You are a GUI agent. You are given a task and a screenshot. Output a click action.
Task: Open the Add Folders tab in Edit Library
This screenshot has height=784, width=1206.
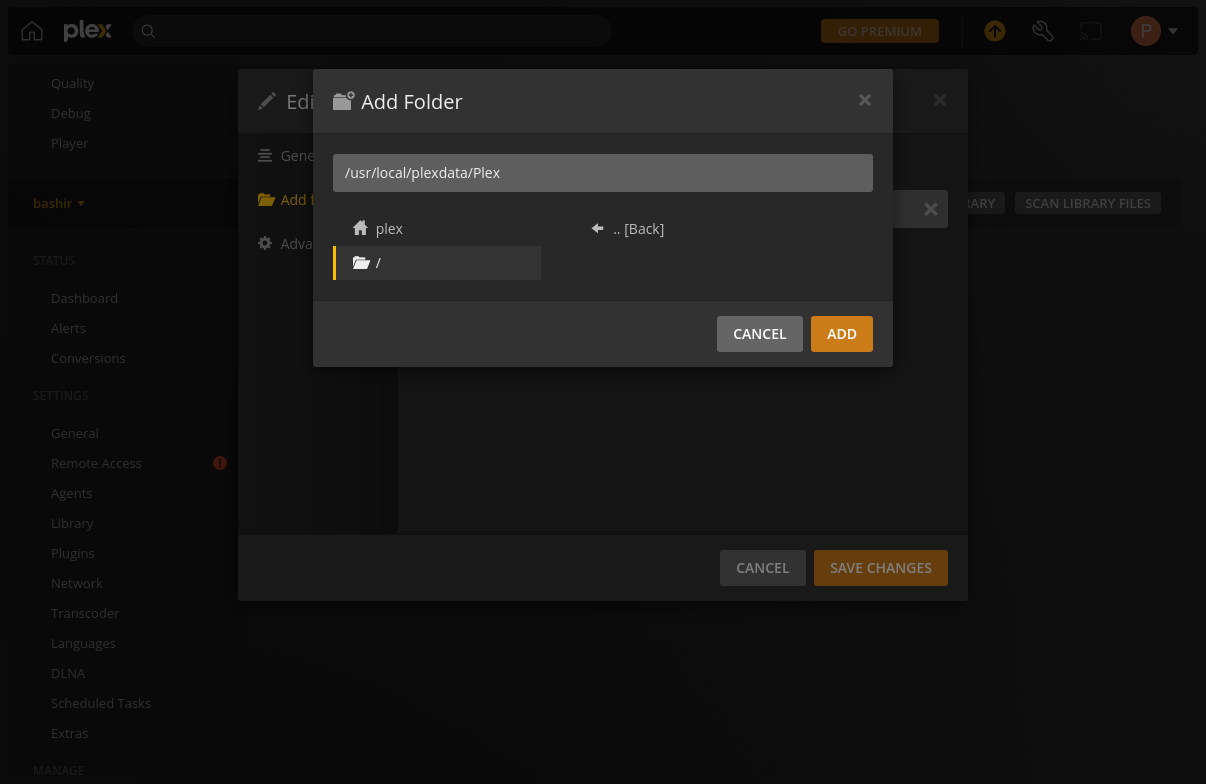pyautogui.click(x=285, y=200)
